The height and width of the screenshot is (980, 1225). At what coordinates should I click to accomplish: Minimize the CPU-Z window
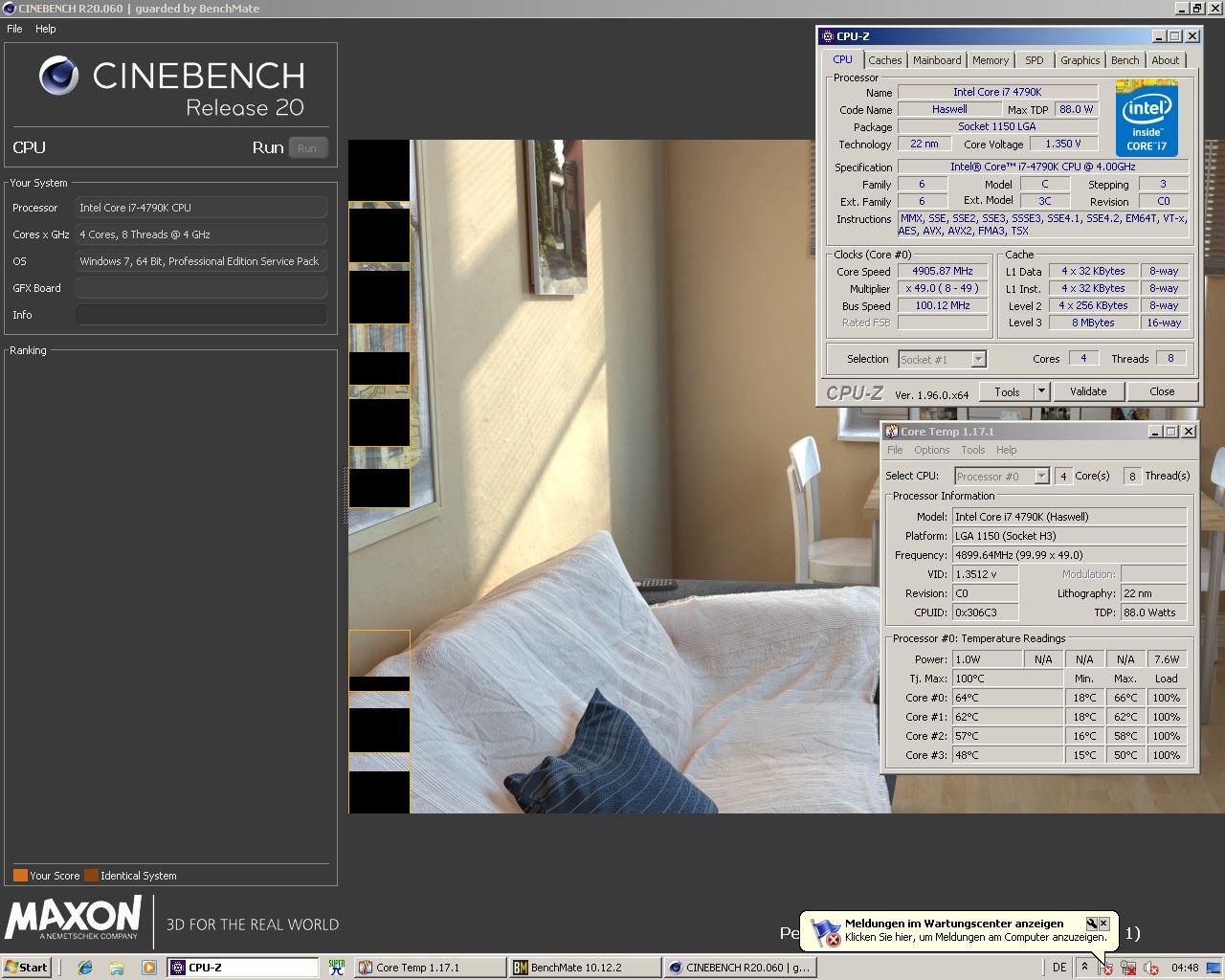point(1158,36)
